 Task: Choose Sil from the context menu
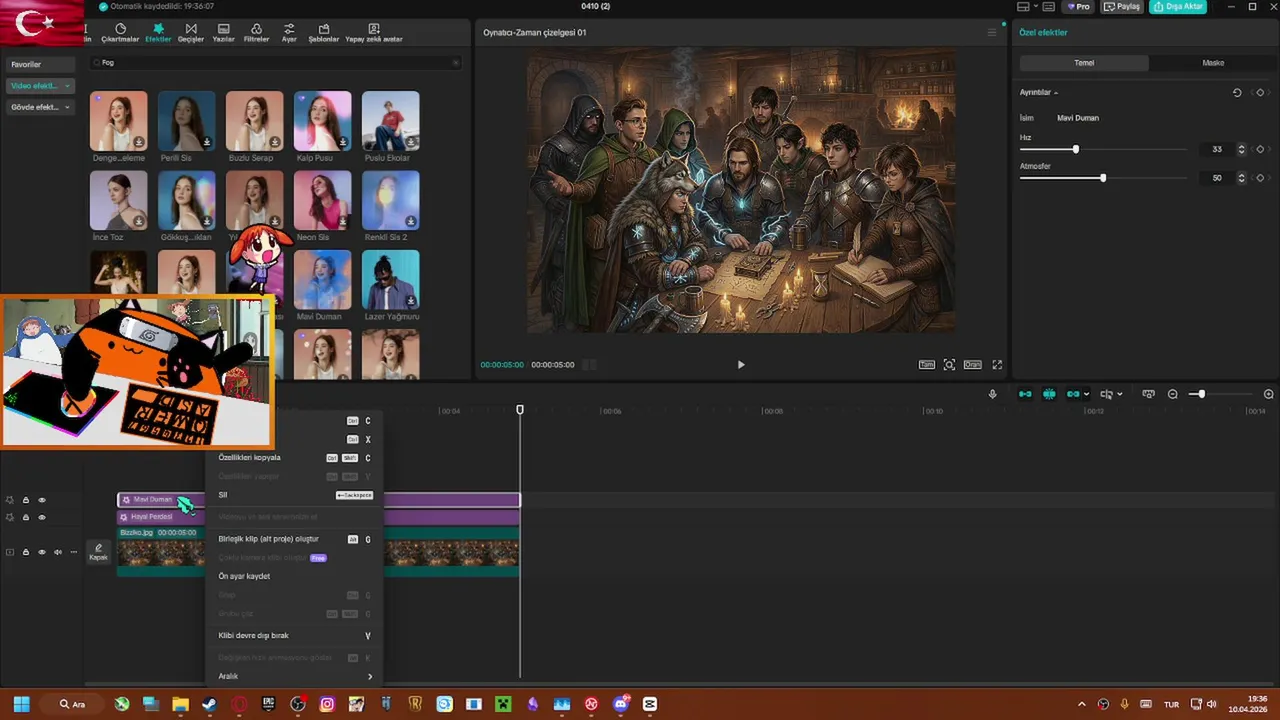295,495
